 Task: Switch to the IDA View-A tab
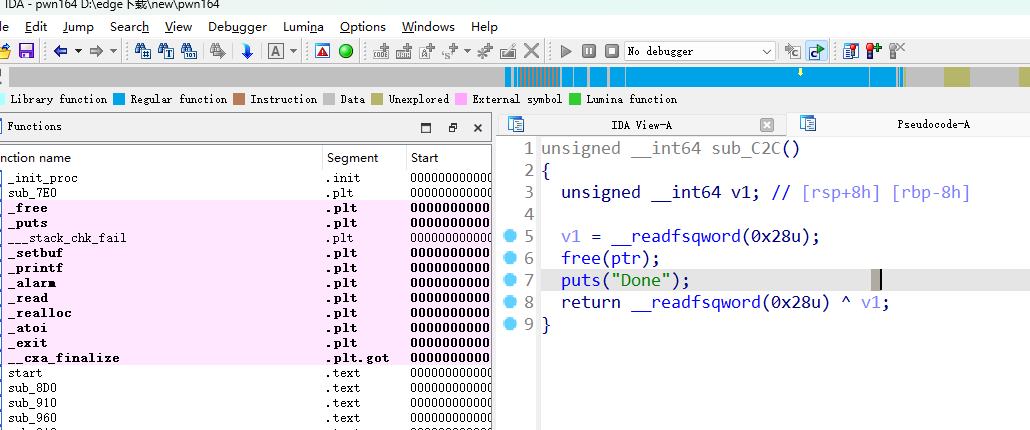[x=641, y=125]
